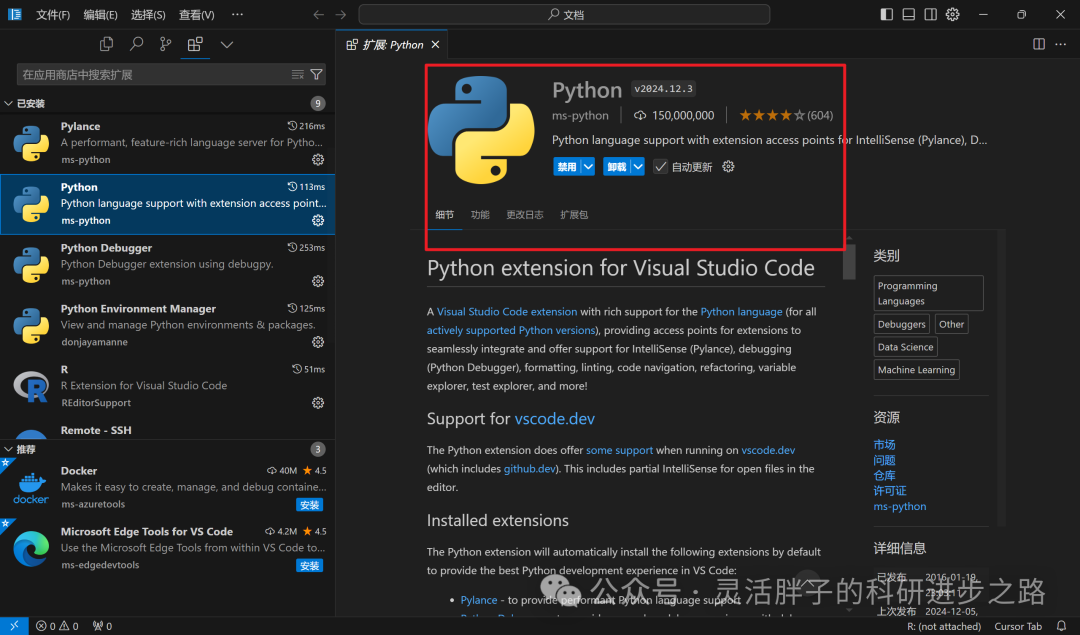Open the Explorer files icon
The image size is (1080, 635).
pyautogui.click(x=106, y=44)
